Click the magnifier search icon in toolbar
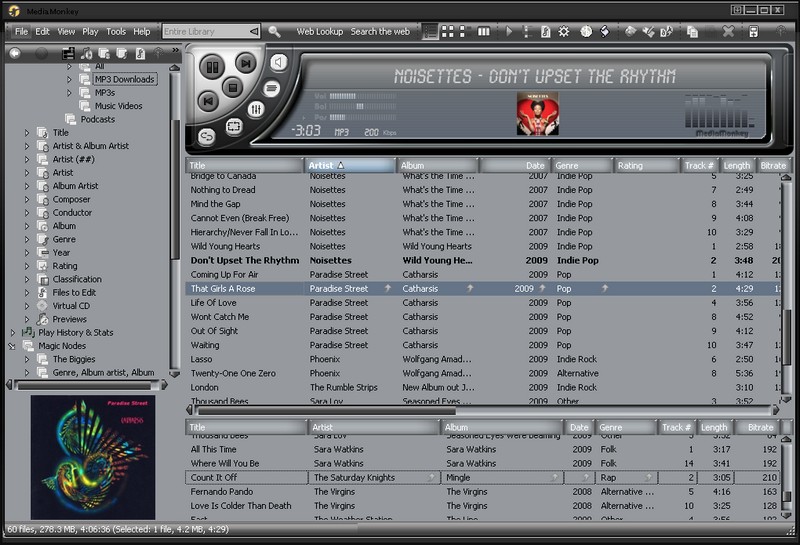Image resolution: width=800 pixels, height=545 pixels. click(275, 32)
